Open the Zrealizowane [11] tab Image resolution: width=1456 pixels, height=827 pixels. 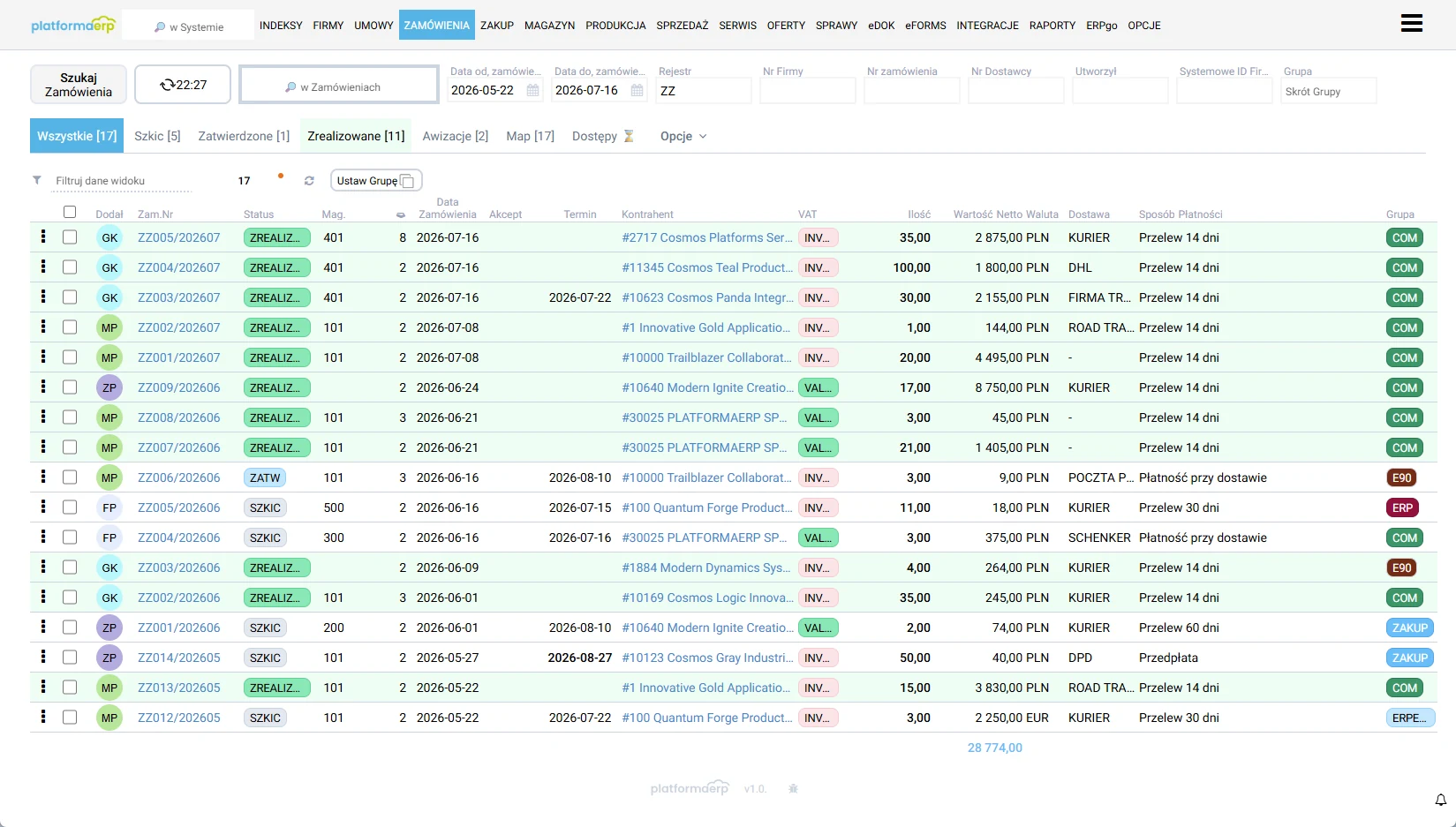tap(356, 136)
